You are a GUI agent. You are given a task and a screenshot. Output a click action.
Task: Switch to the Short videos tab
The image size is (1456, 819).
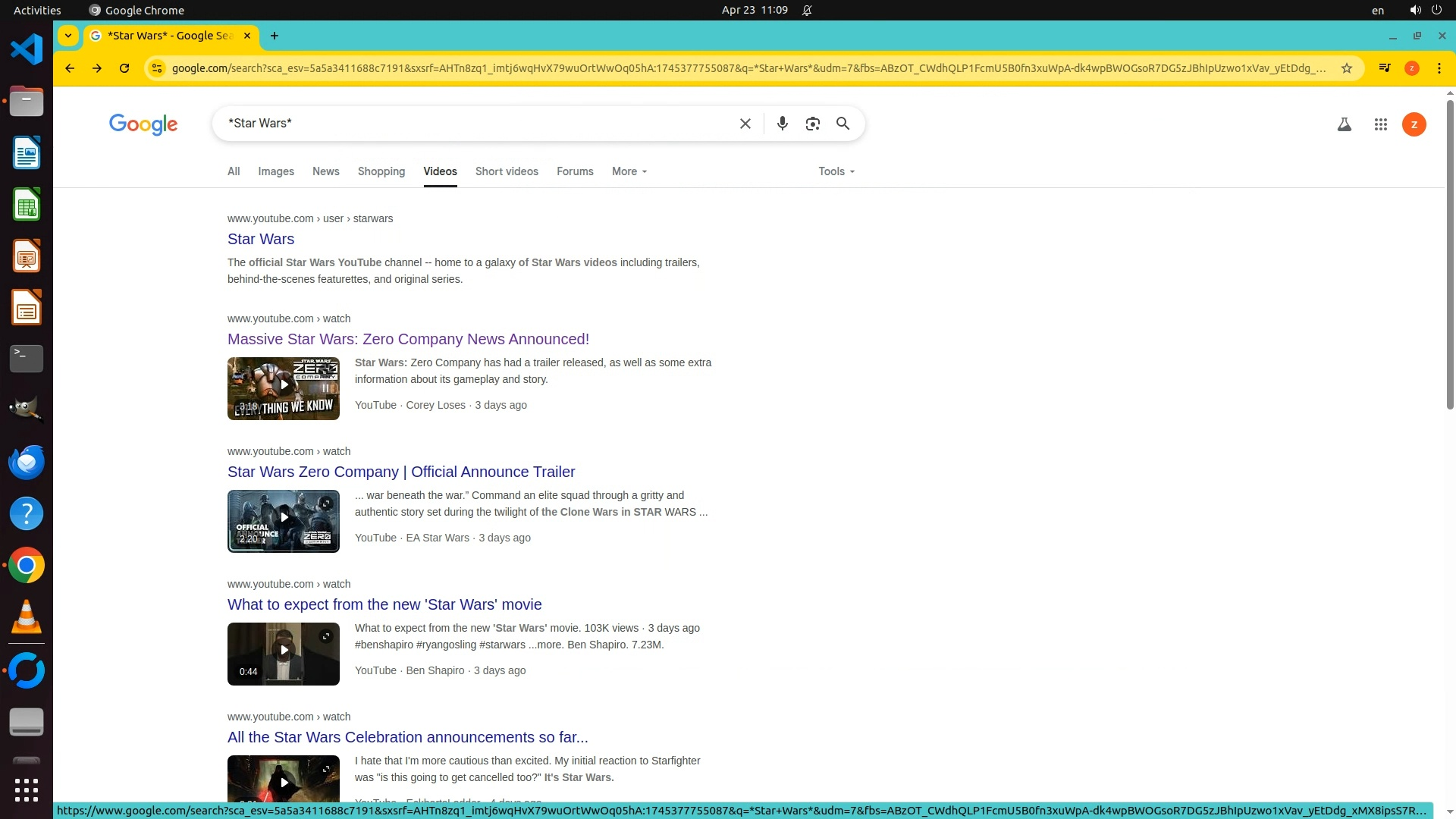(x=507, y=171)
